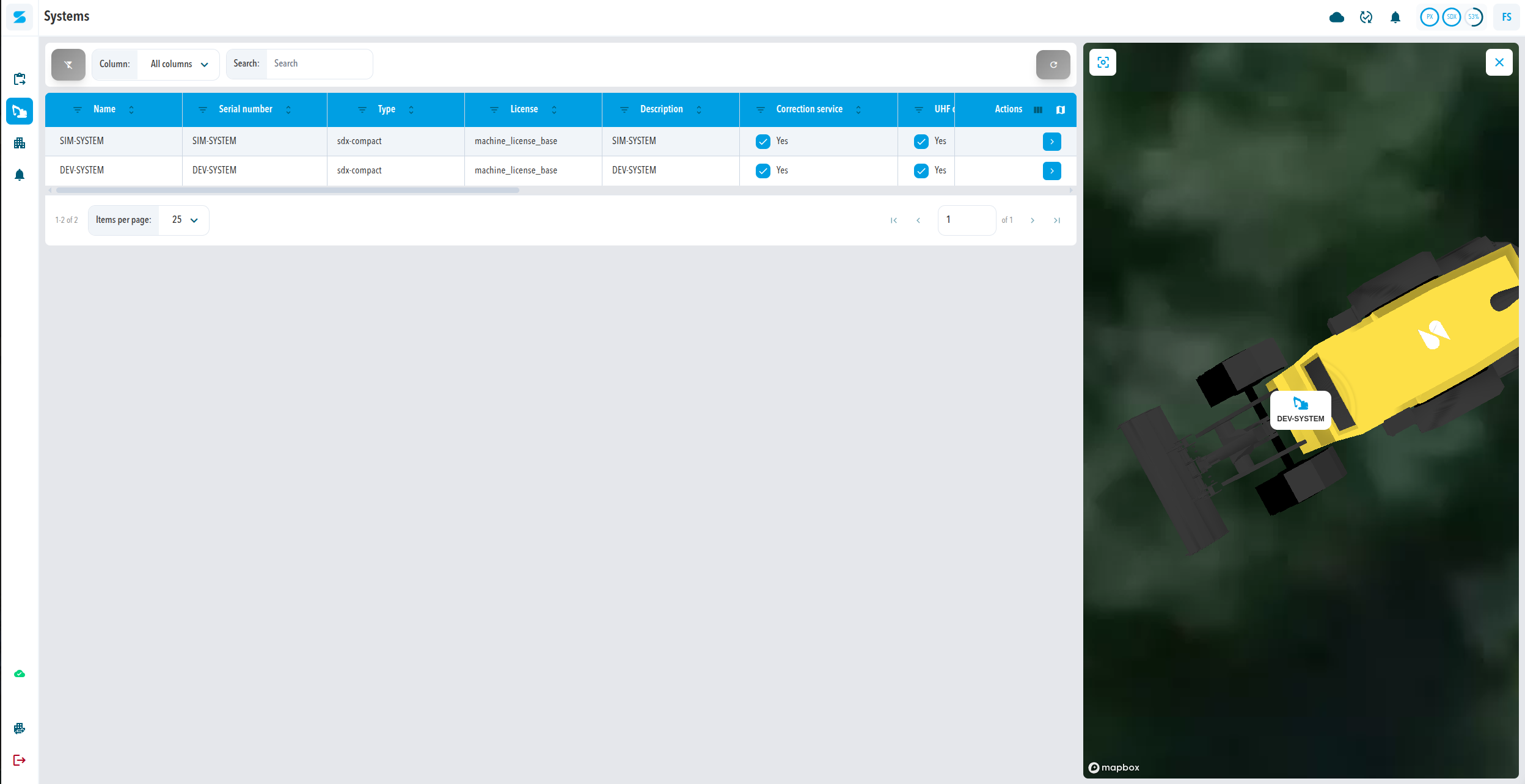The width and height of the screenshot is (1525, 784).
Task: Toggle SIM-SYSTEM Correction service checkbox
Action: (763, 142)
